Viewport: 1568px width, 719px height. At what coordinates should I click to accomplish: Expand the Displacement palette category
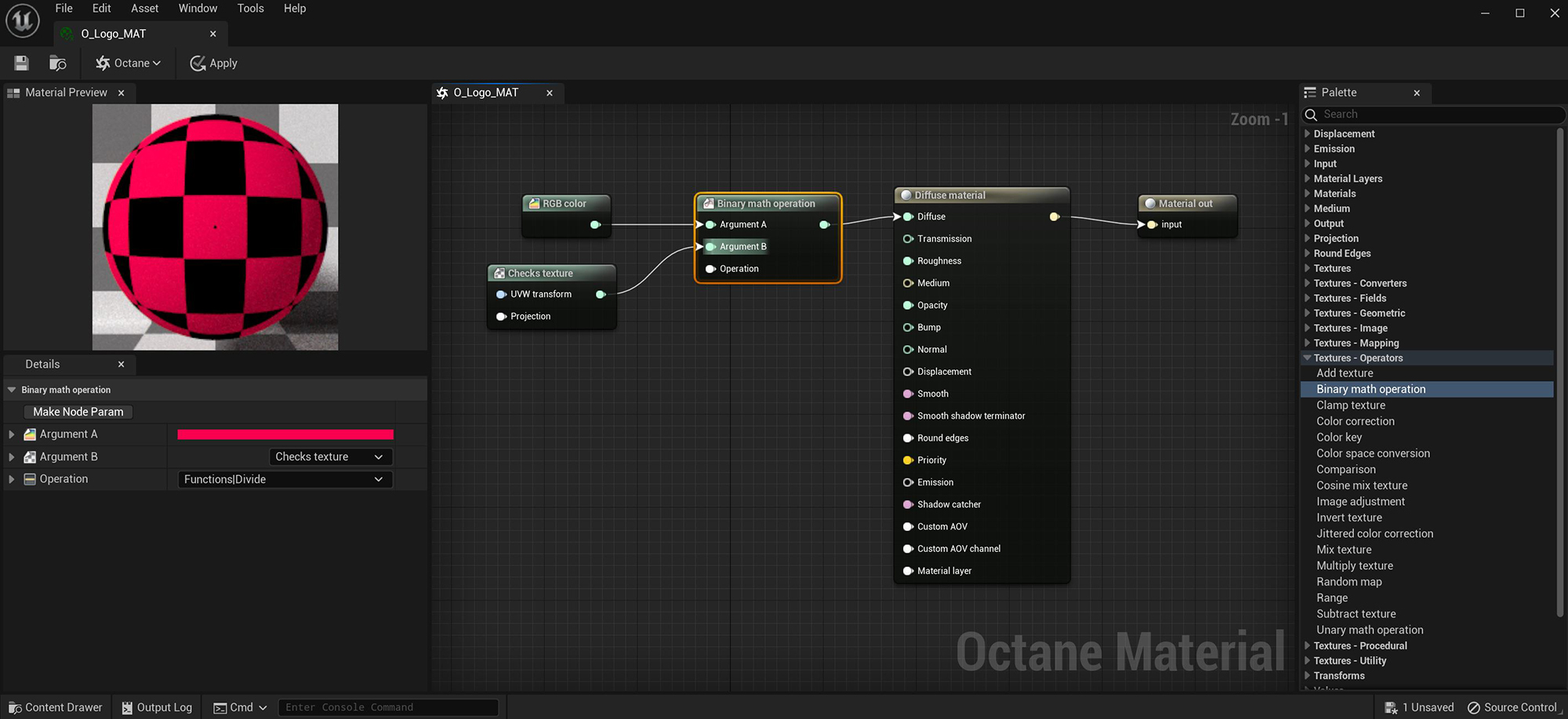coord(1307,134)
